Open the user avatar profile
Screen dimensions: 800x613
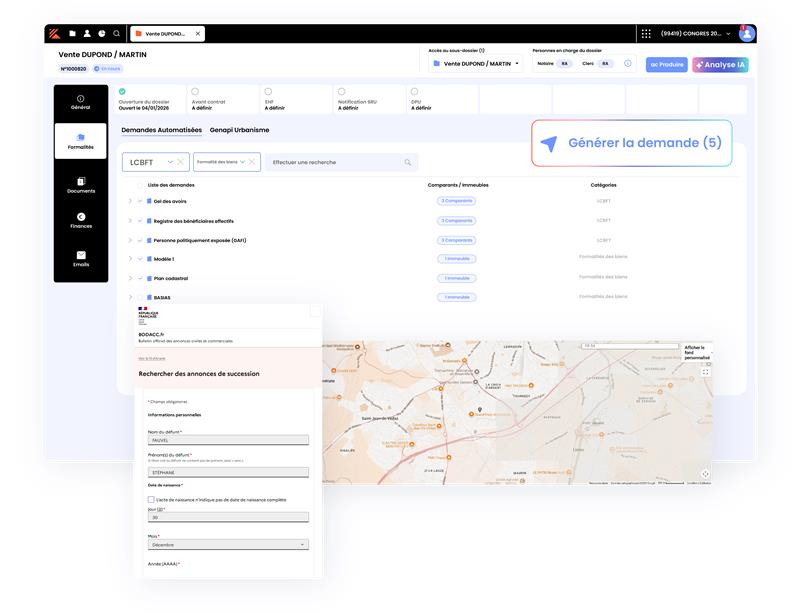(747, 34)
